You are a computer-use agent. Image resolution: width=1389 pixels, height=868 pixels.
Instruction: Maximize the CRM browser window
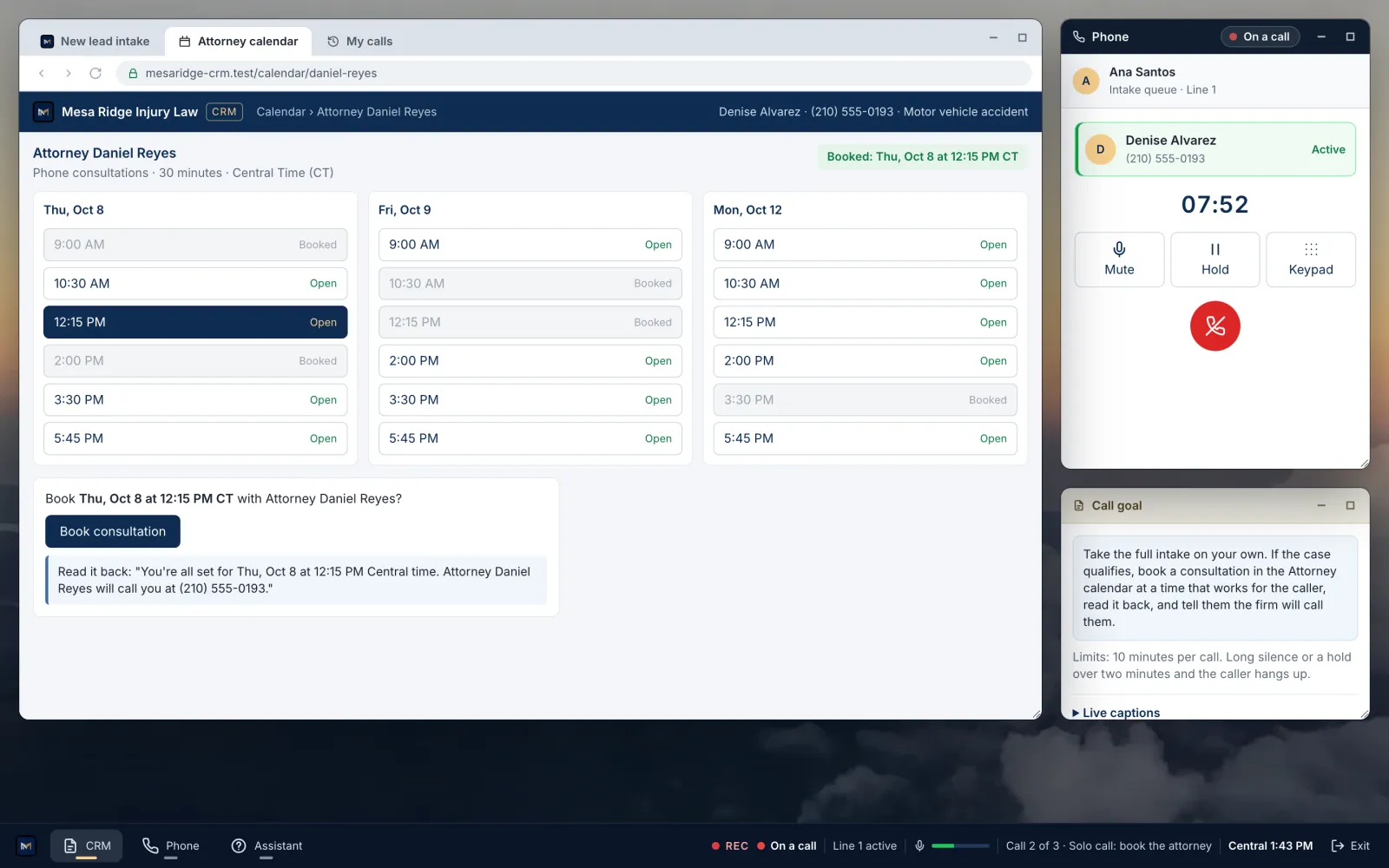click(x=1022, y=37)
